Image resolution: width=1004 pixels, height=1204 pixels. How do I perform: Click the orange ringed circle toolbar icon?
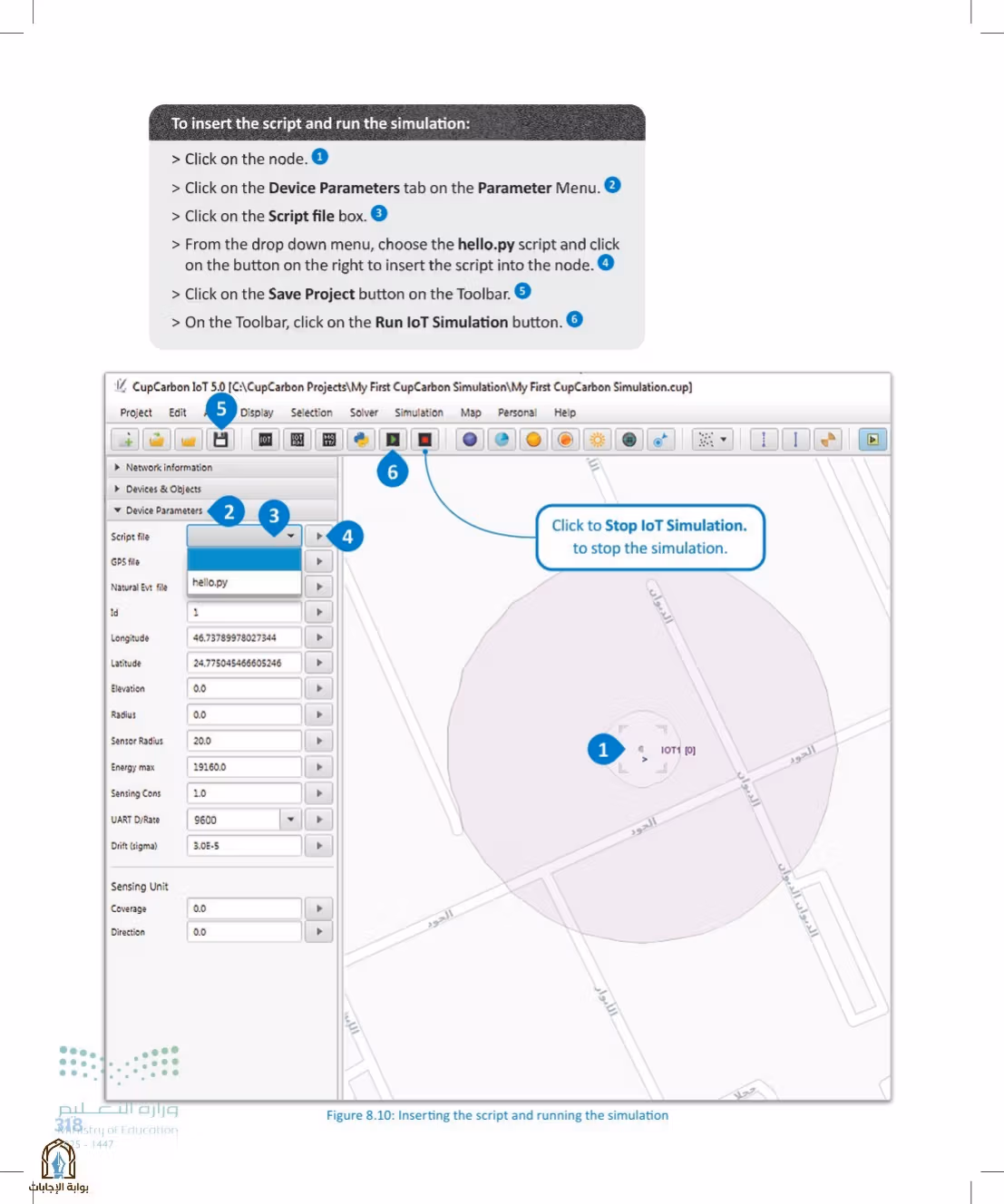[x=565, y=440]
